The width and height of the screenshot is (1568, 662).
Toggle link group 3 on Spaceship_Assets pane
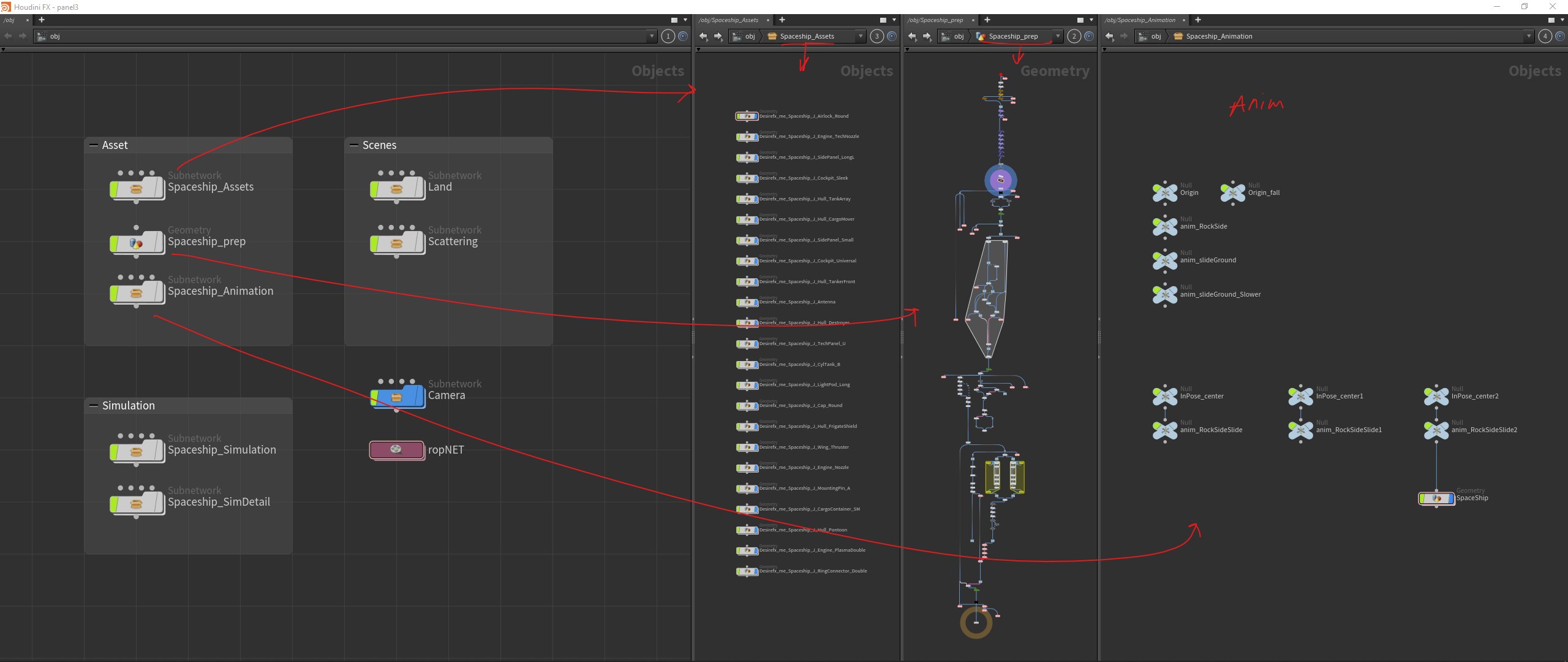pos(877,36)
